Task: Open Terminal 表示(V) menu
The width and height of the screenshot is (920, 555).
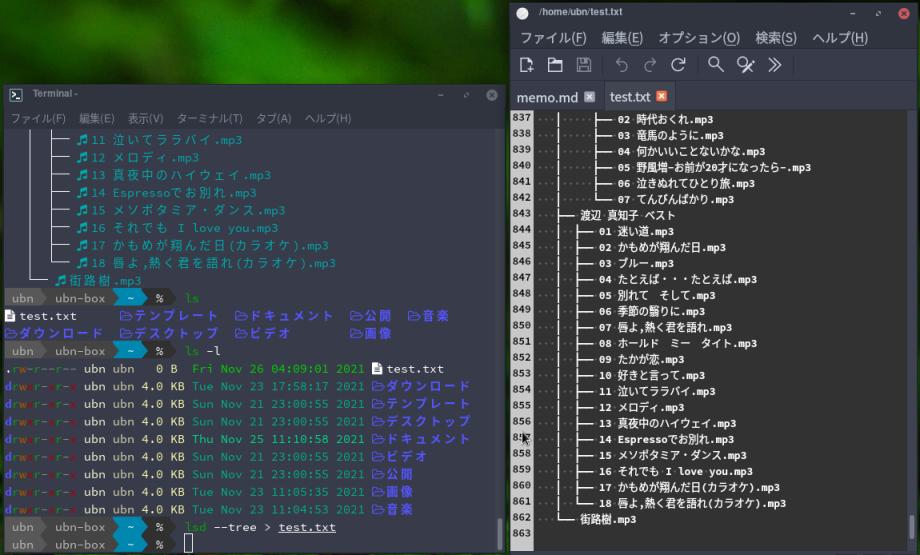Action: tap(146, 119)
